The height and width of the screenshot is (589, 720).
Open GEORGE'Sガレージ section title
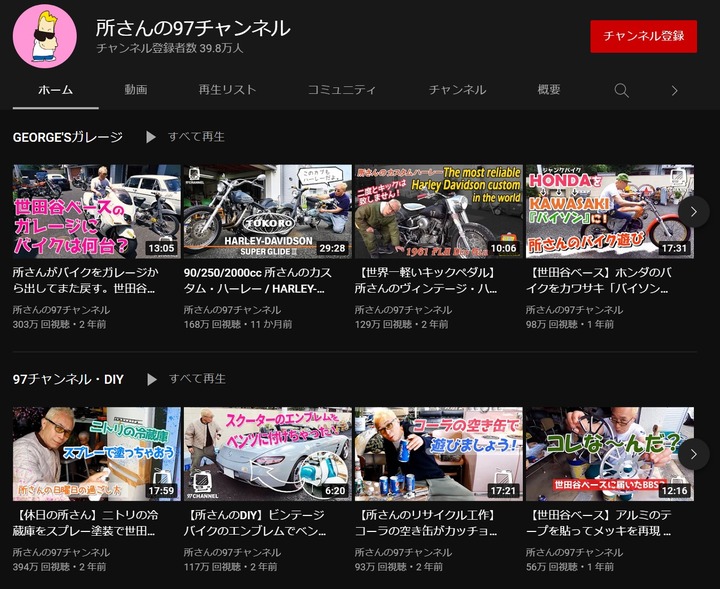[x=68, y=137]
